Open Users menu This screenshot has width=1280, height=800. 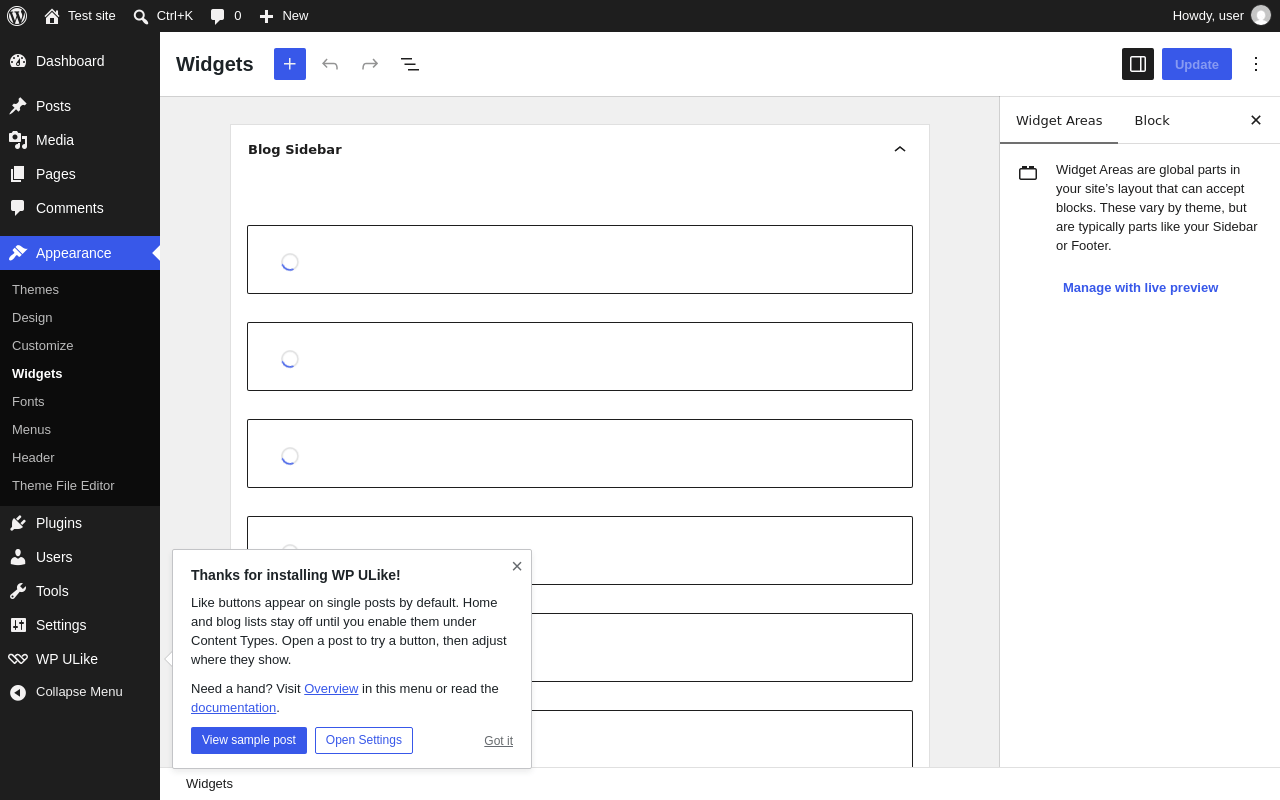click(x=80, y=557)
